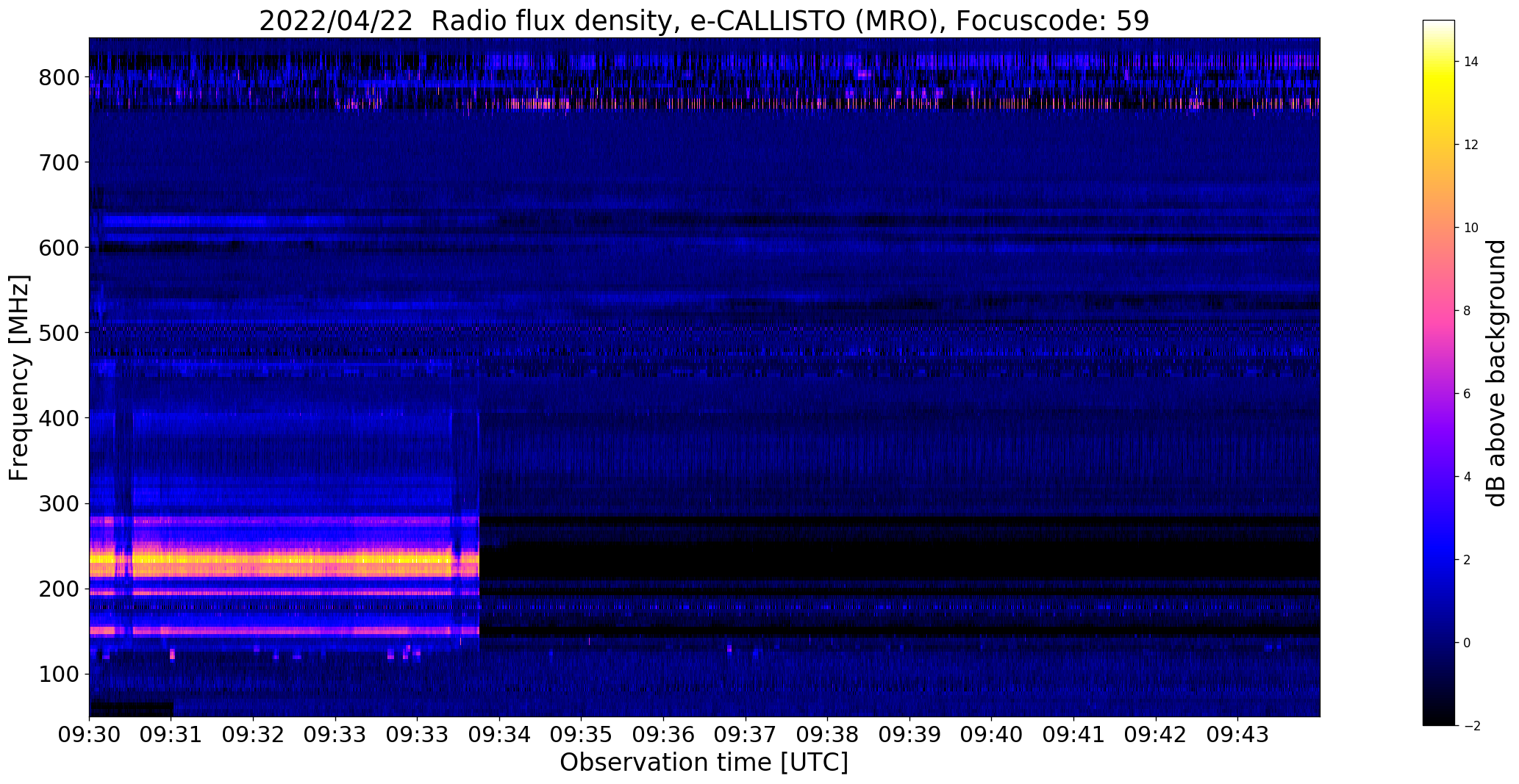Screen dimensions: 1519x784
Task: Click the 09:35 time tick label
Action: pyautogui.click(x=582, y=736)
